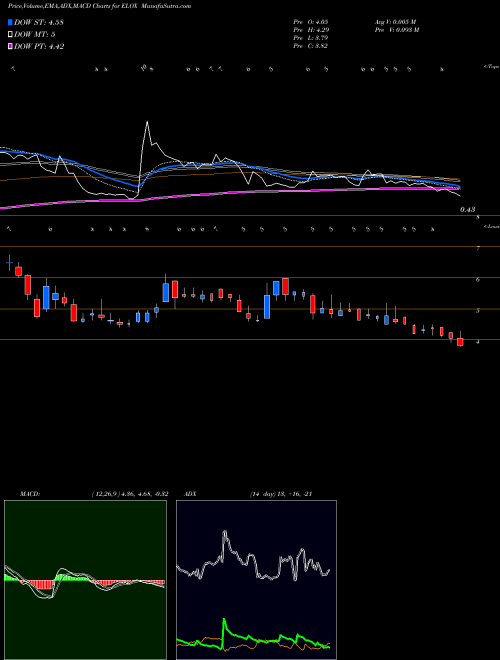Click the 'Pre V: 0.093 M' value
This screenshot has width=500, height=660.
(x=396, y=30)
